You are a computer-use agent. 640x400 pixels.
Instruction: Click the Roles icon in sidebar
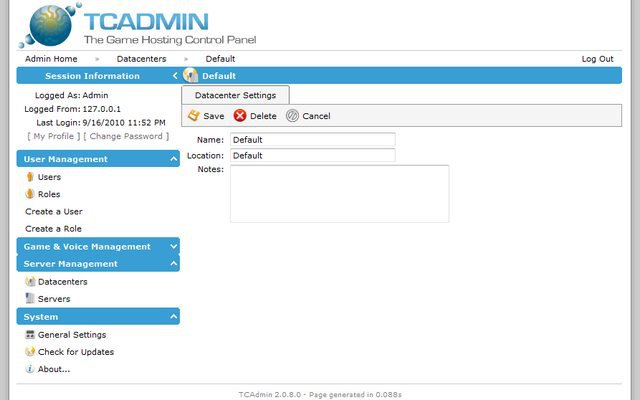coord(30,194)
